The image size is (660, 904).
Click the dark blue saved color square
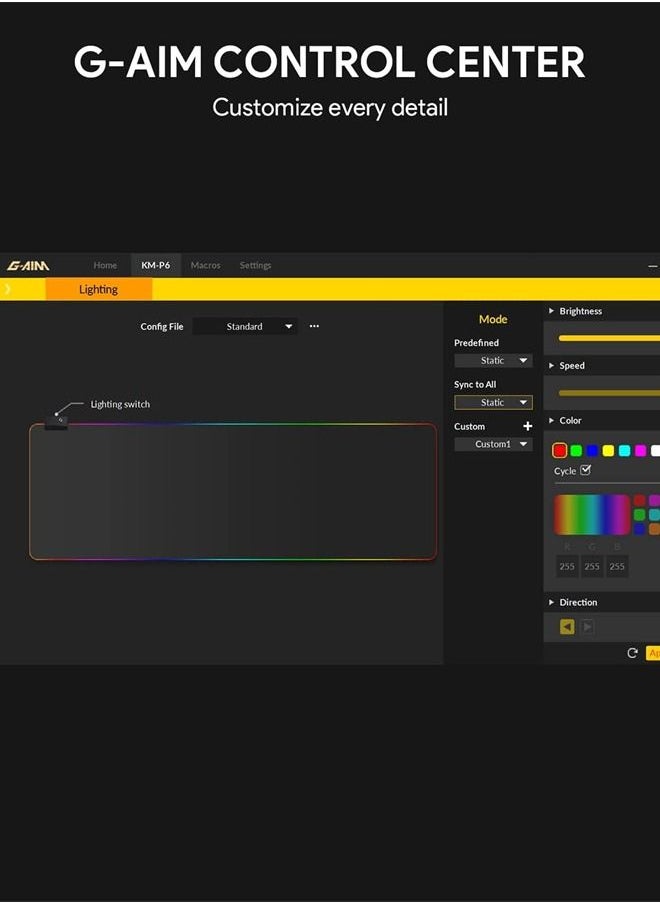tap(640, 528)
